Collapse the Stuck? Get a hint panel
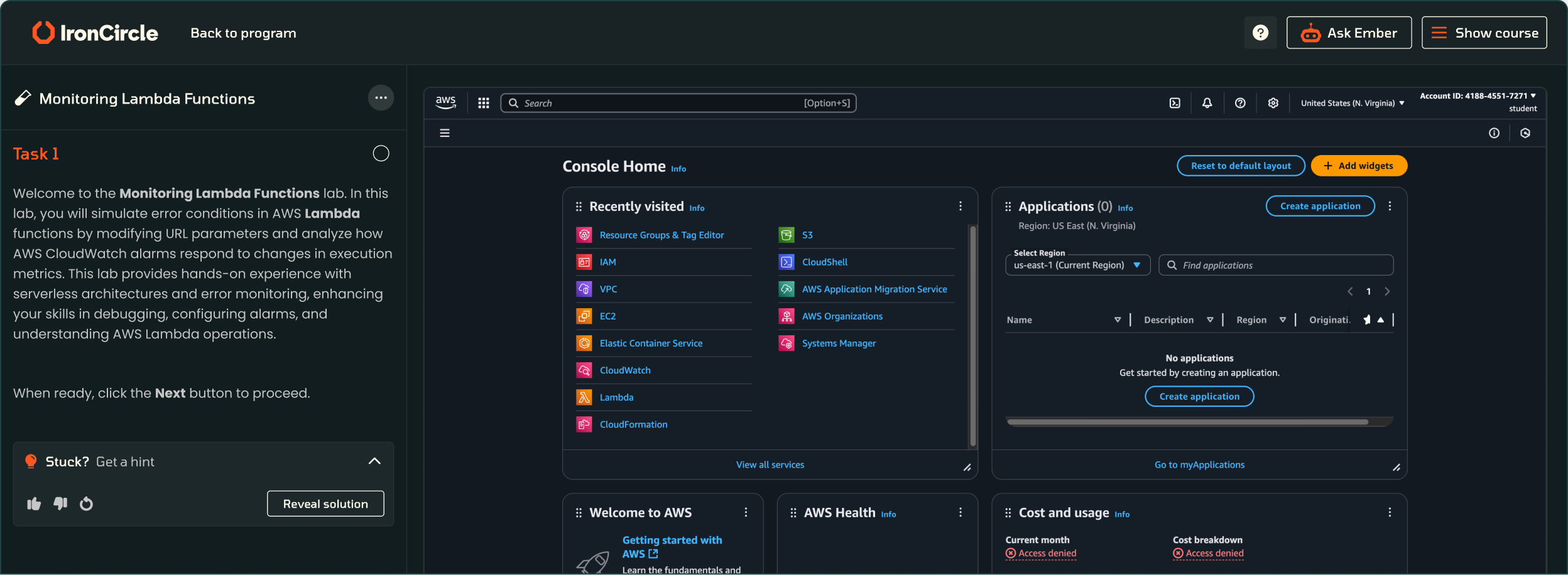1568x575 pixels. (x=374, y=461)
